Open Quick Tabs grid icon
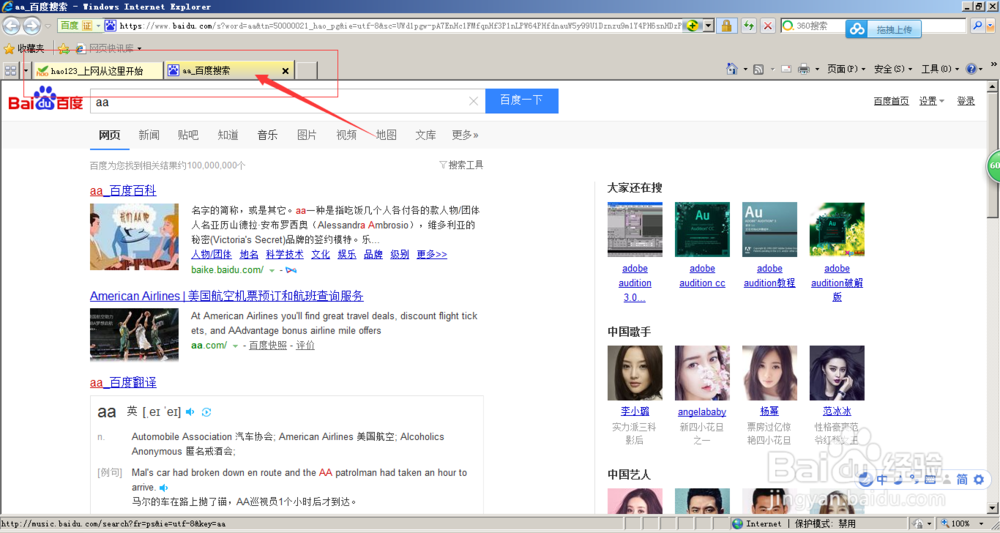 [10, 70]
